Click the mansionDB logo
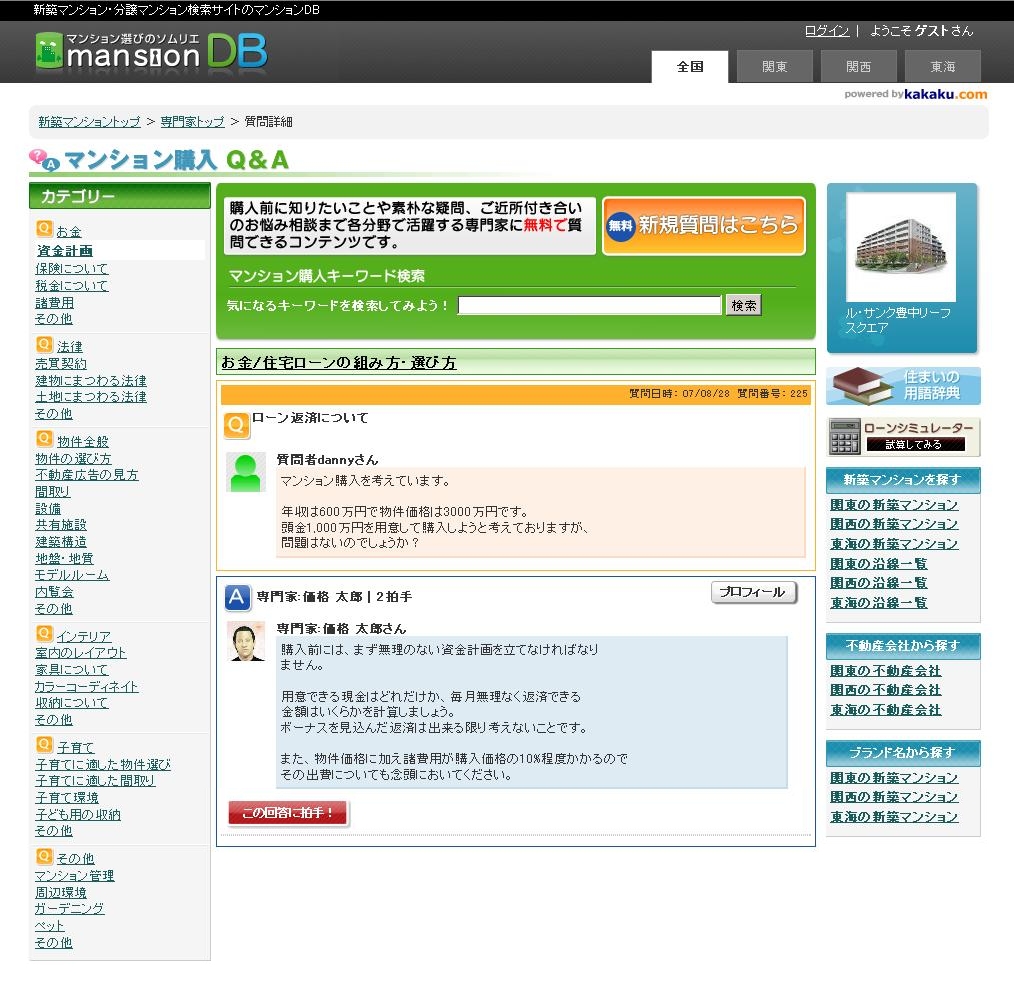Viewport: 1015px width, 983px height. (x=150, y=50)
